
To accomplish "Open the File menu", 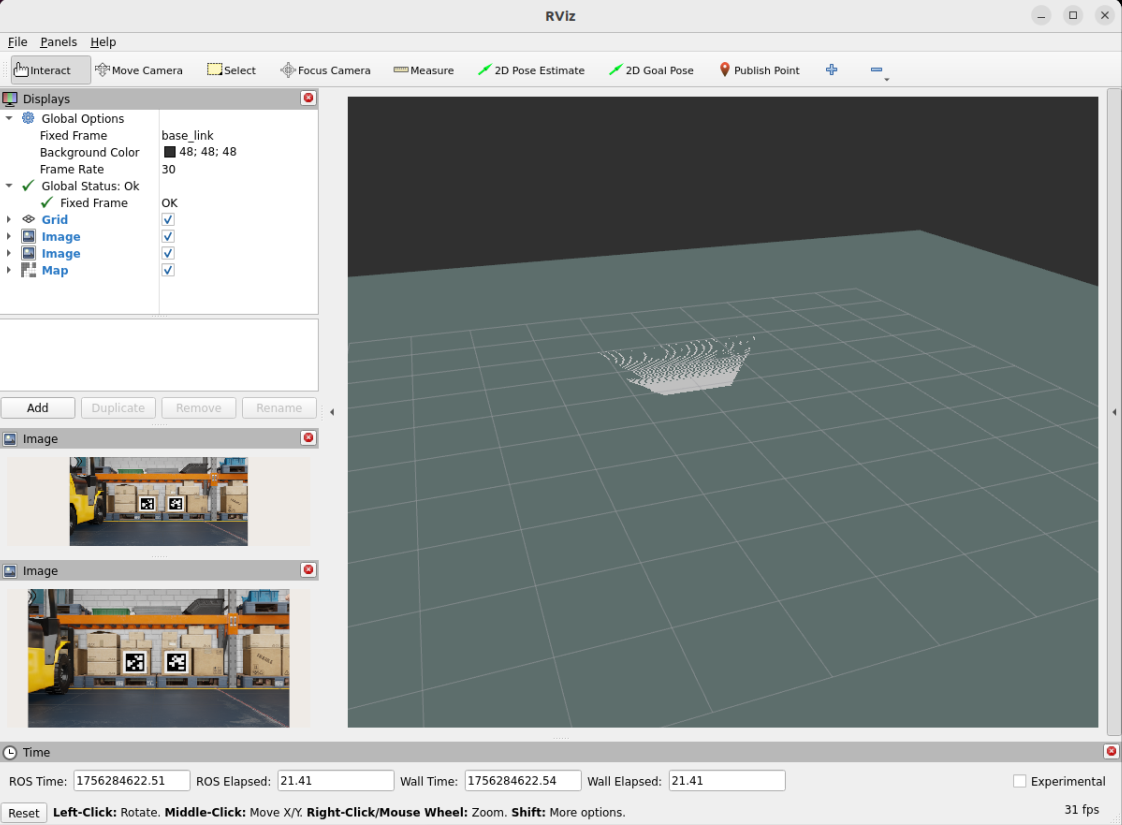I will coord(17,42).
